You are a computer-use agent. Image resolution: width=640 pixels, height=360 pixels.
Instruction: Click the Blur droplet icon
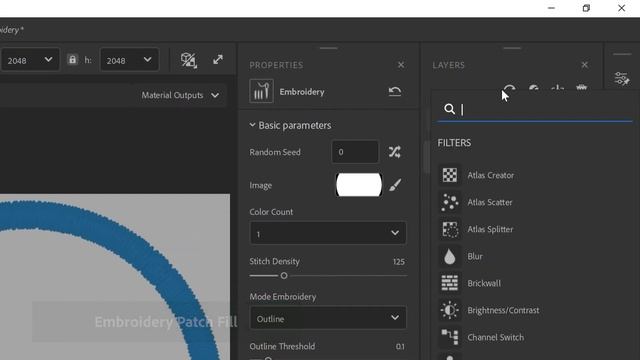pos(450,256)
